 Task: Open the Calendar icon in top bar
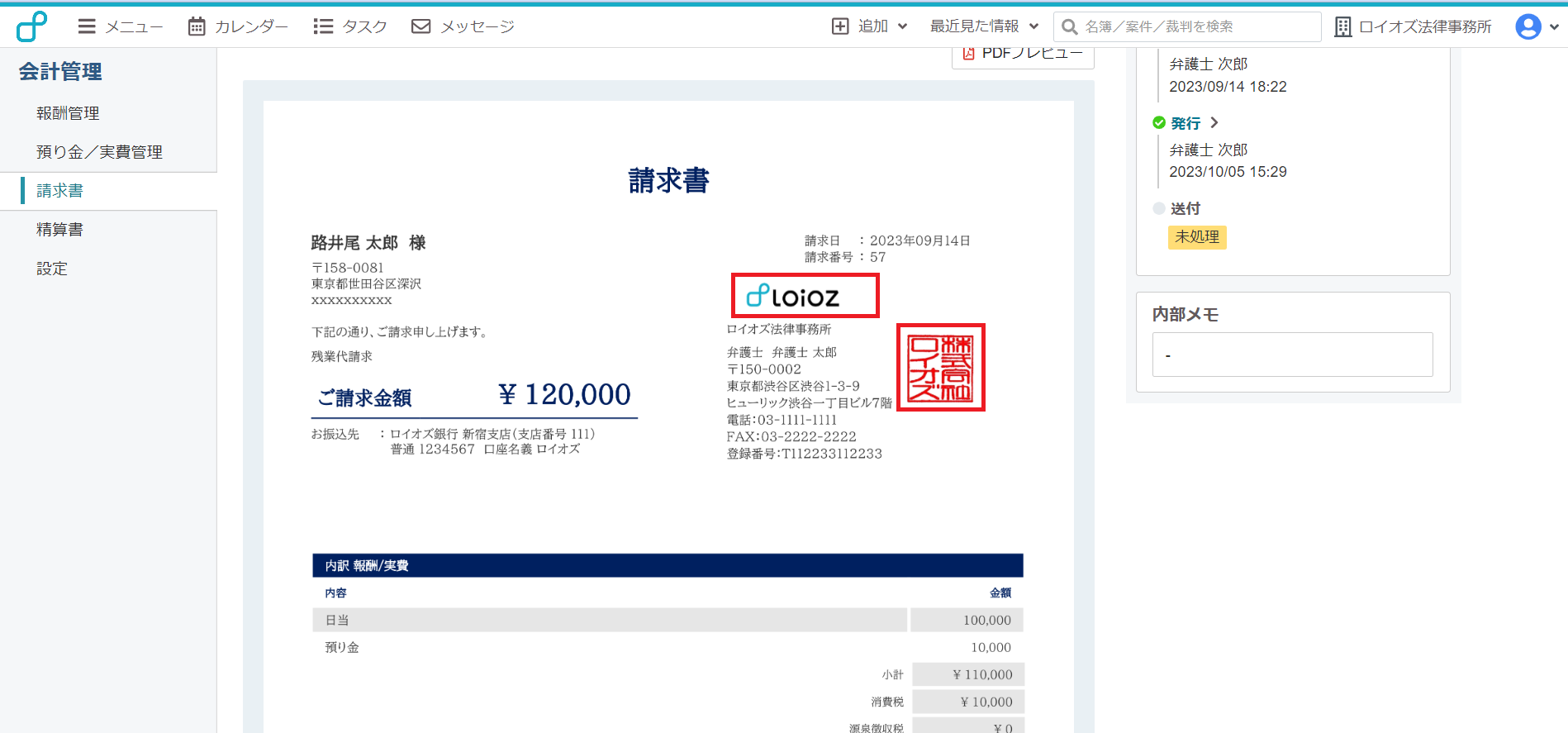197,26
